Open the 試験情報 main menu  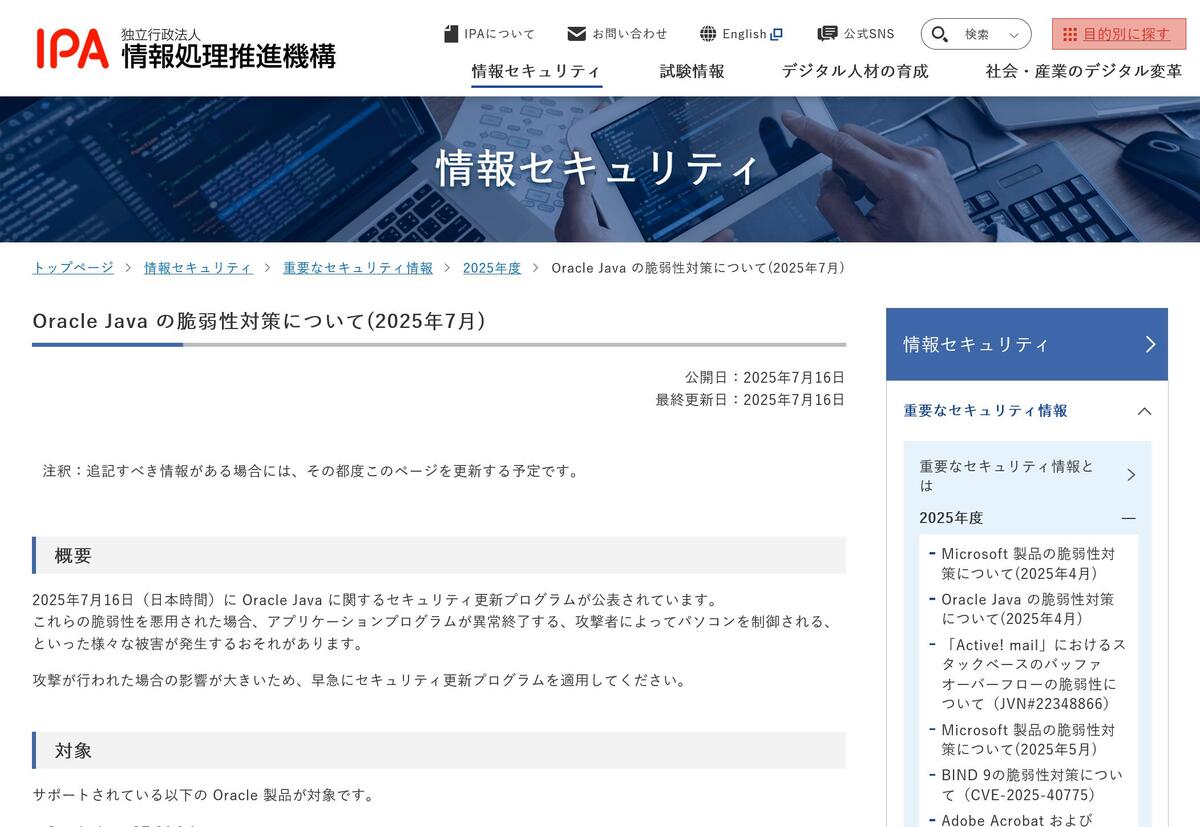pos(692,71)
